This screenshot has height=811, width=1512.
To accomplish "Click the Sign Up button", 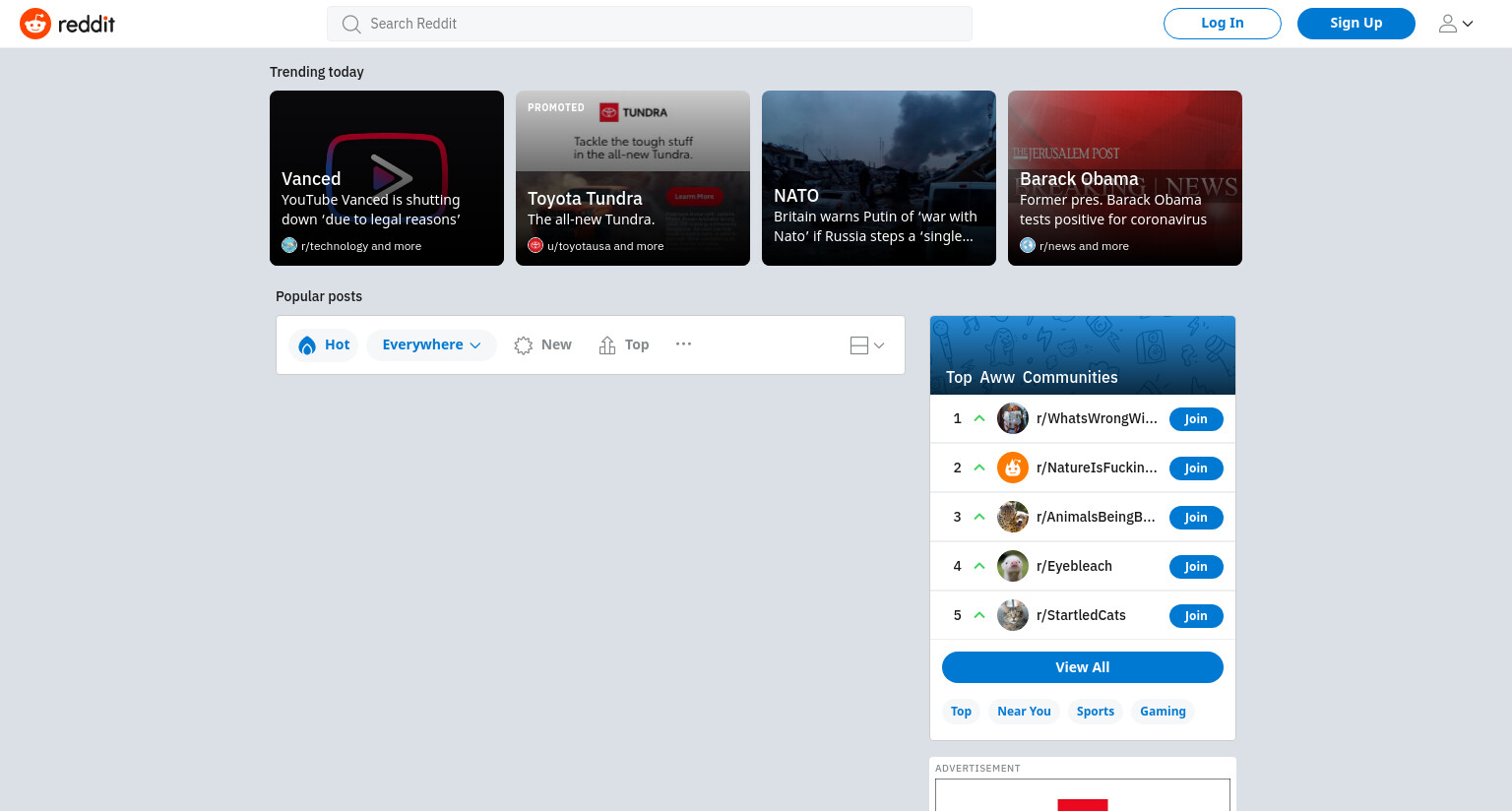I will pos(1356,24).
